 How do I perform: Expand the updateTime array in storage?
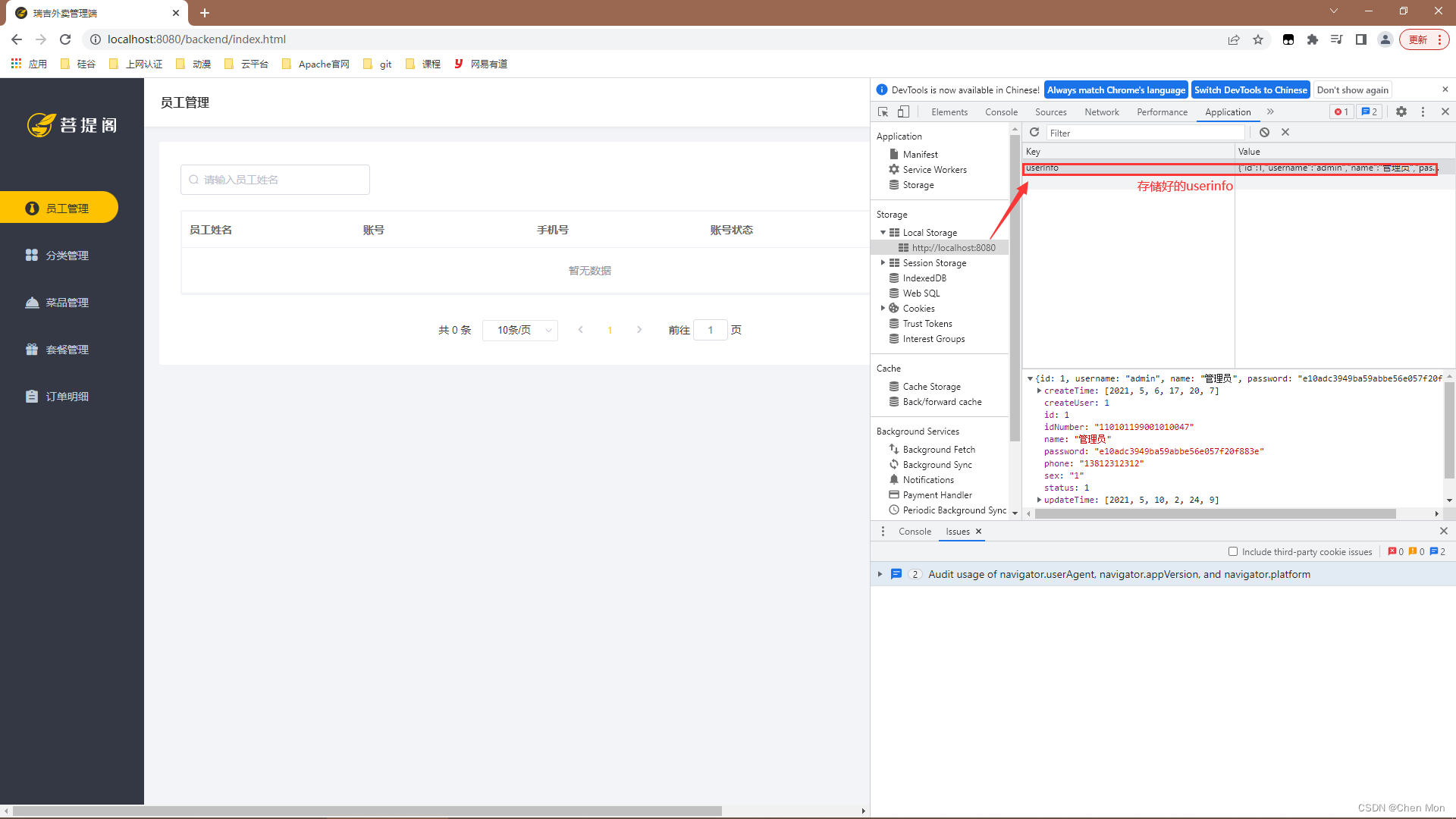[x=1037, y=499]
